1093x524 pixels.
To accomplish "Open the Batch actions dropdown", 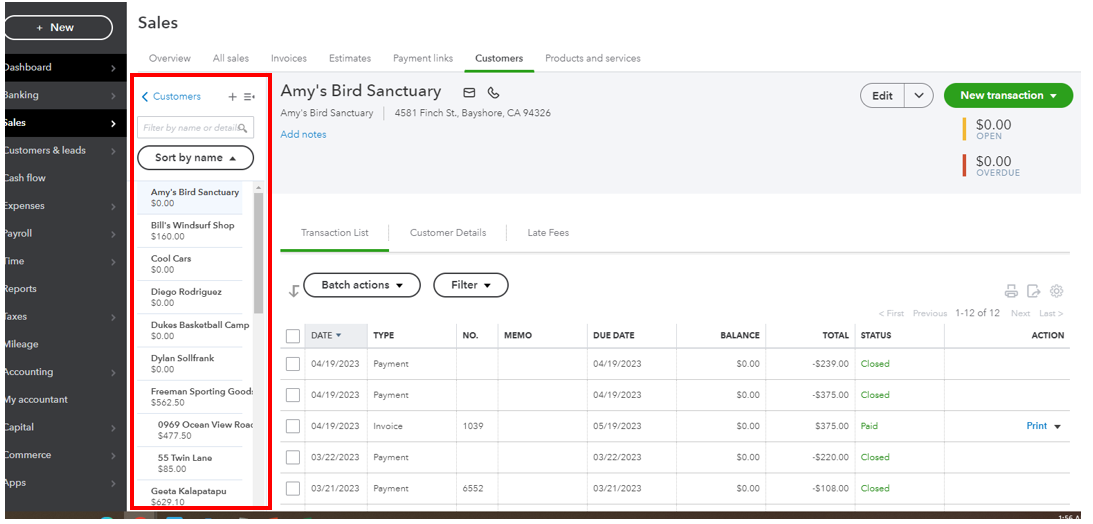I will coord(362,285).
